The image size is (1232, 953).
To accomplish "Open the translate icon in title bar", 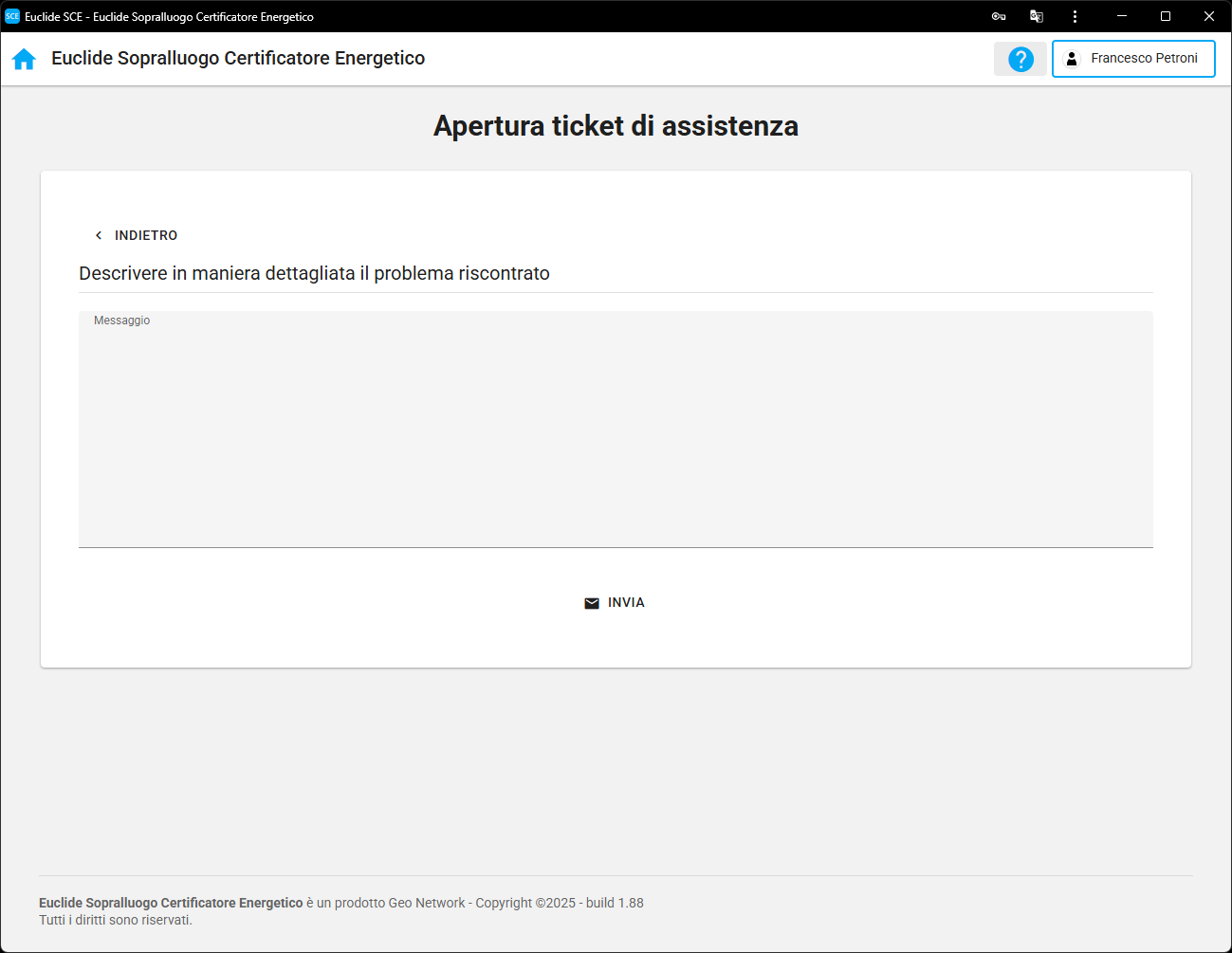I will click(x=1037, y=16).
